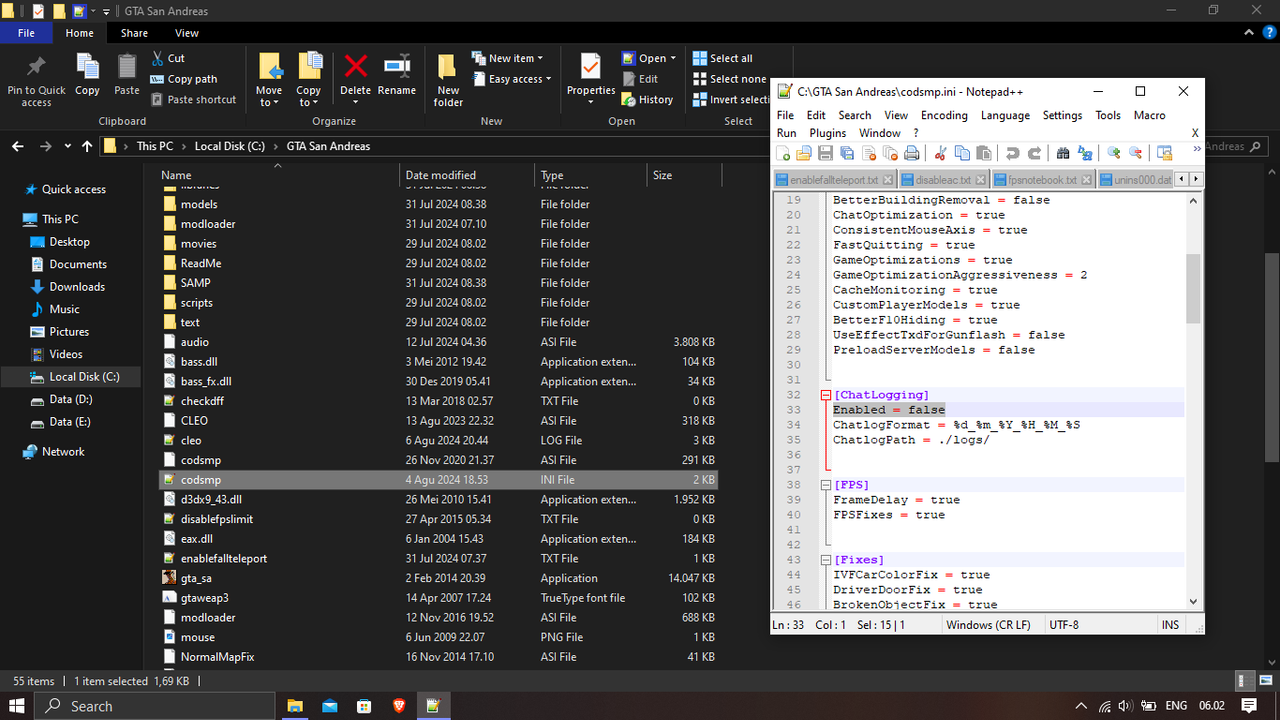Click Explorer ribbon Rename icon

click(397, 66)
